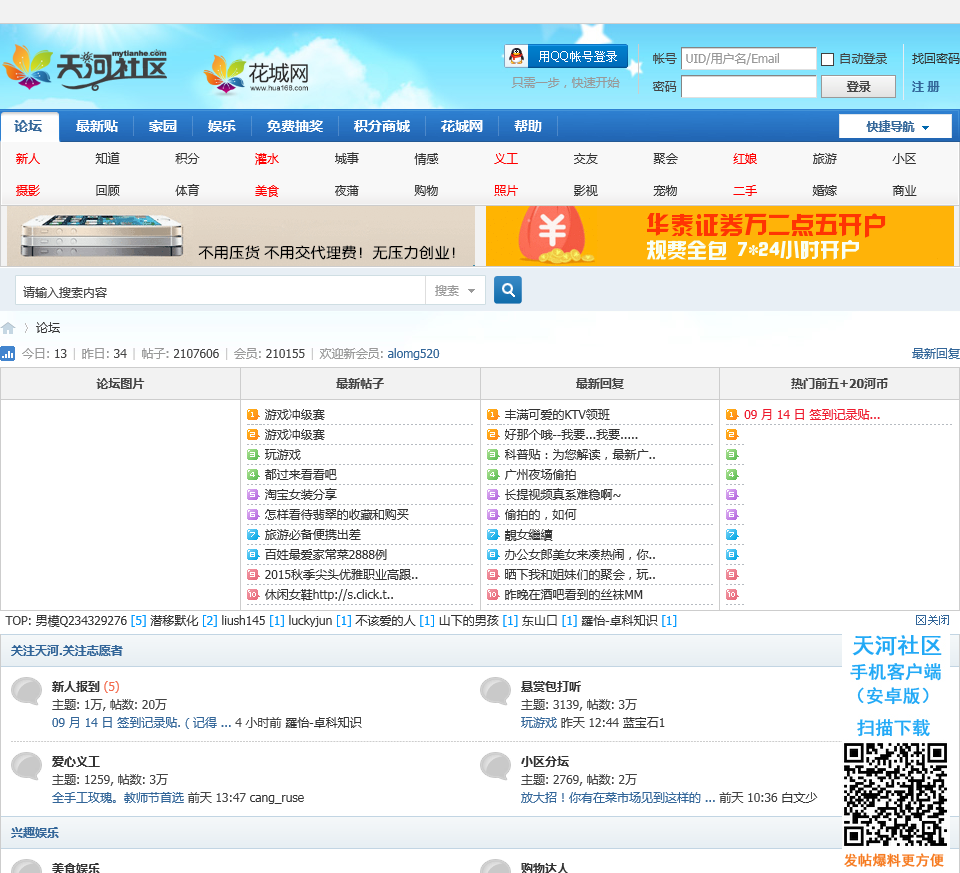Open the 花城网 navigation tab
Image resolution: width=960 pixels, height=873 pixels.
pyautogui.click(x=462, y=126)
